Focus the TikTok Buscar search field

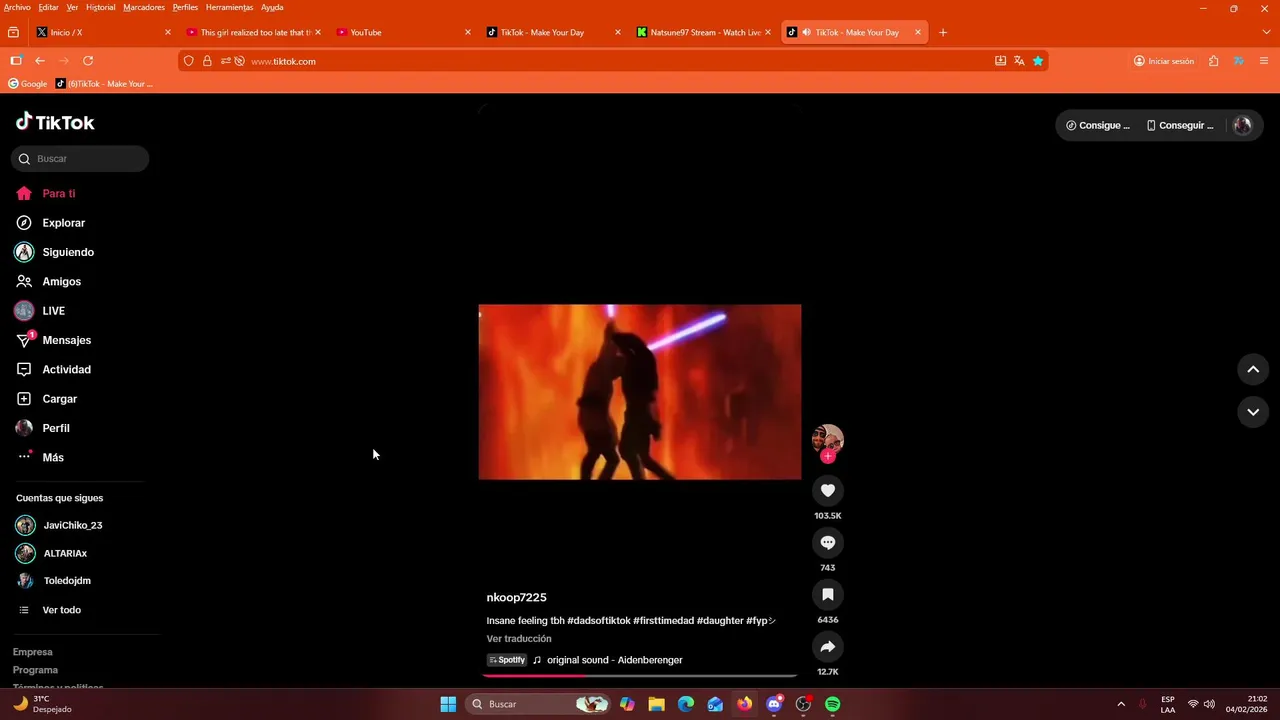point(80,159)
